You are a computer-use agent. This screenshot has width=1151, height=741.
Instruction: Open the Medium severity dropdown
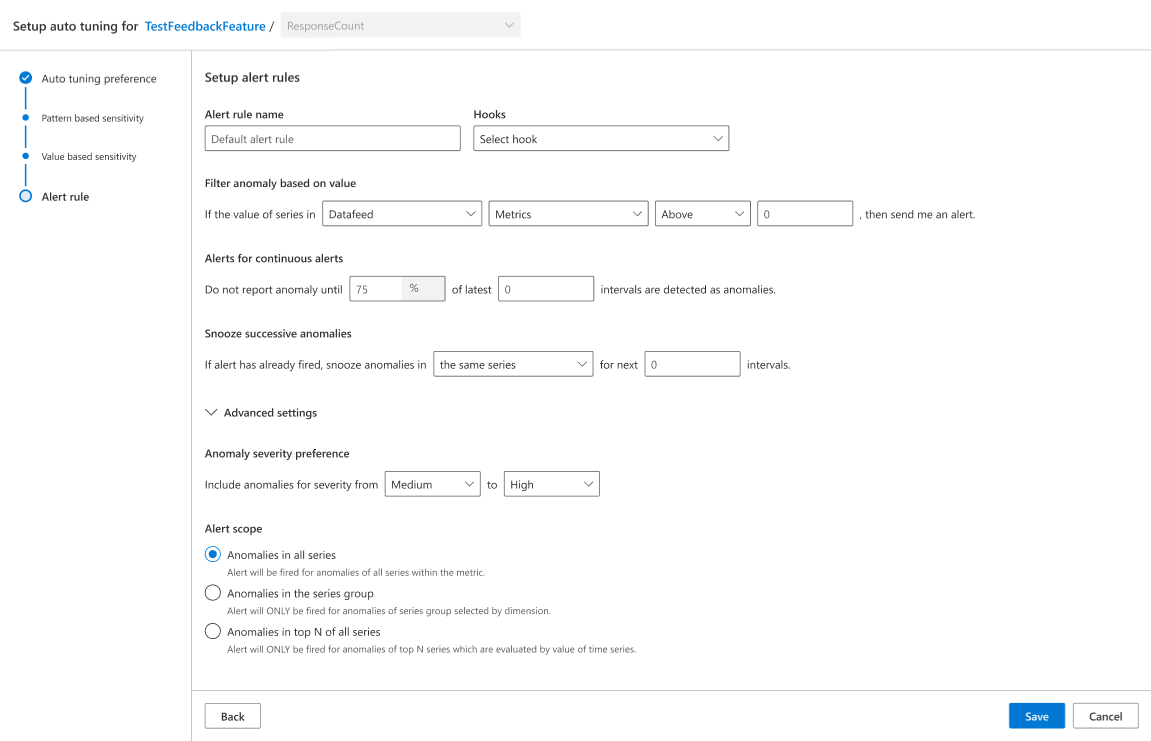coord(432,485)
